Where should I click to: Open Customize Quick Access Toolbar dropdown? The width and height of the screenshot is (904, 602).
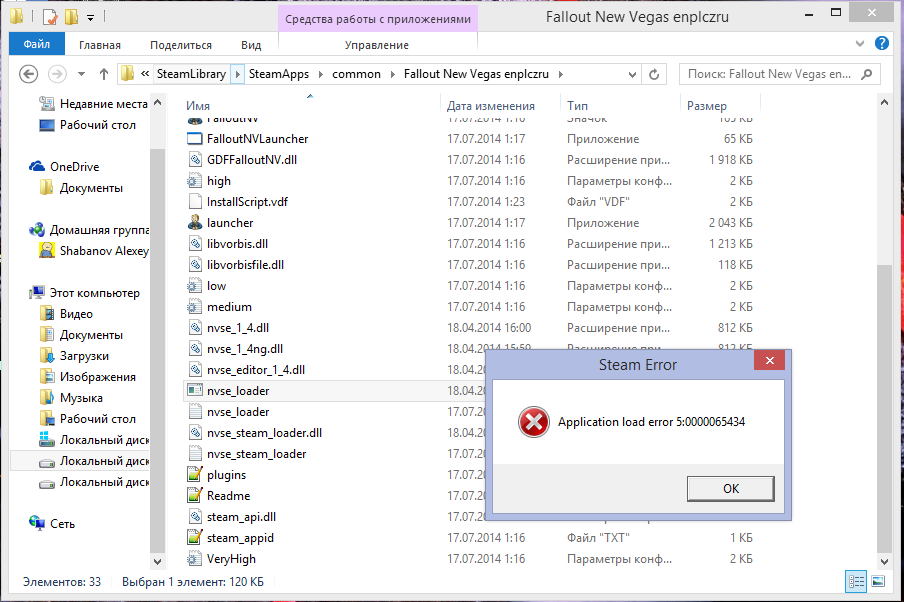click(91, 17)
